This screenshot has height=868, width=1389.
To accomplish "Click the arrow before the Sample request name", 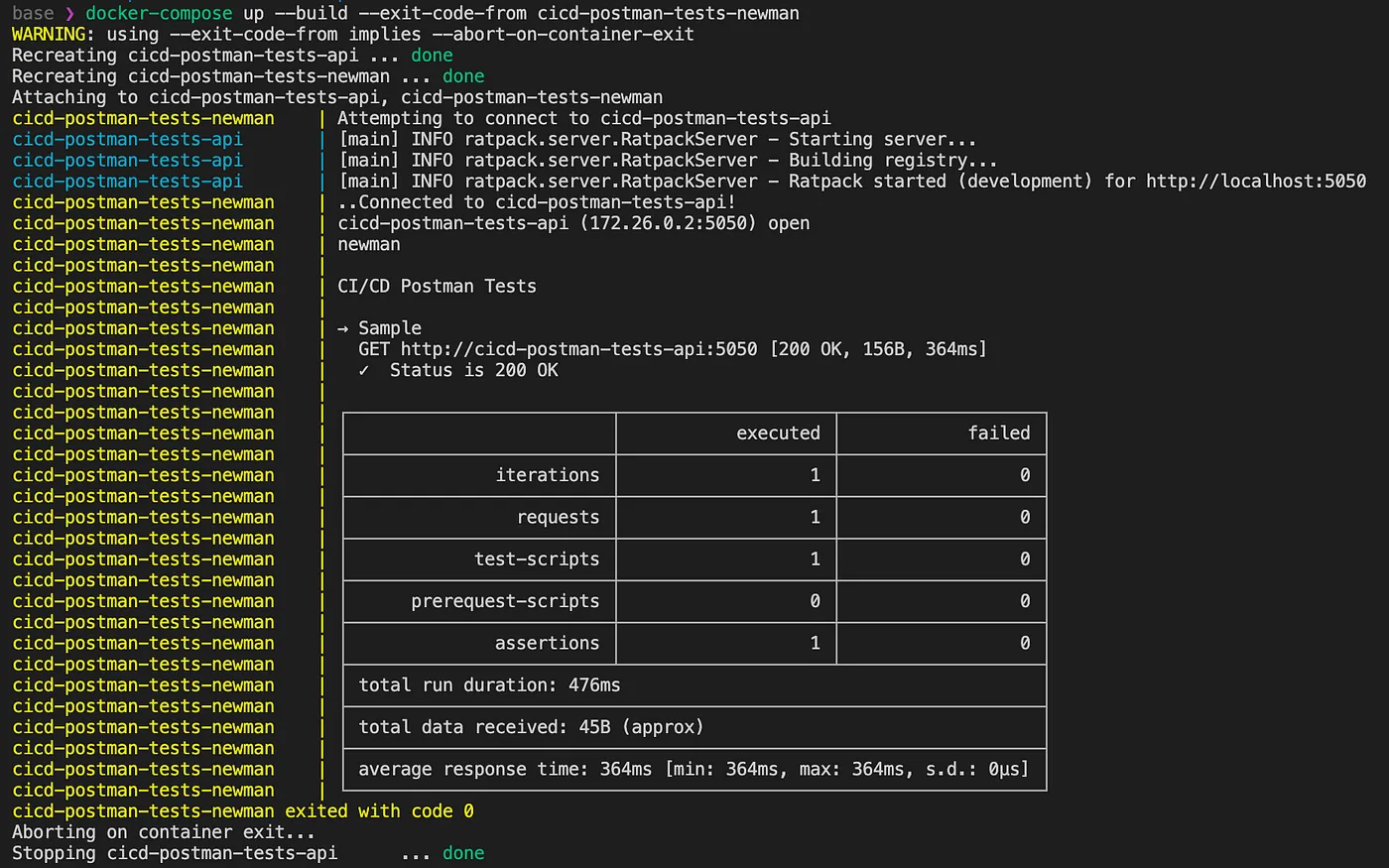I will [x=343, y=328].
